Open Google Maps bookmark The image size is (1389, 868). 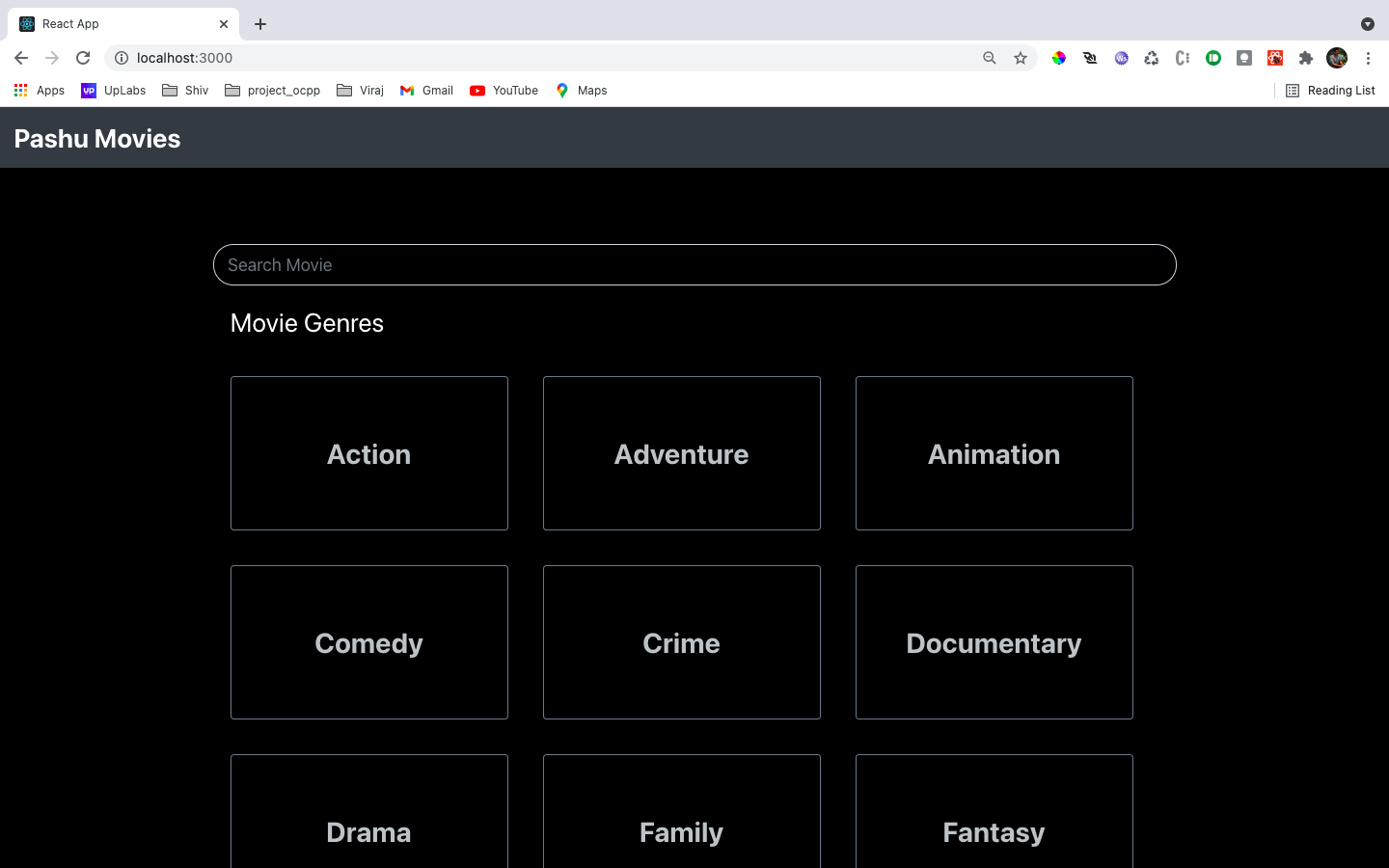click(x=581, y=90)
